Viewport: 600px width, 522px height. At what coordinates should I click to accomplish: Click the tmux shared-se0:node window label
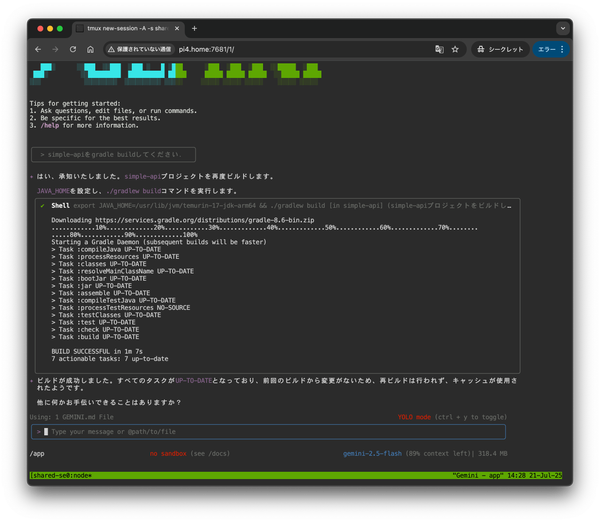62,475
